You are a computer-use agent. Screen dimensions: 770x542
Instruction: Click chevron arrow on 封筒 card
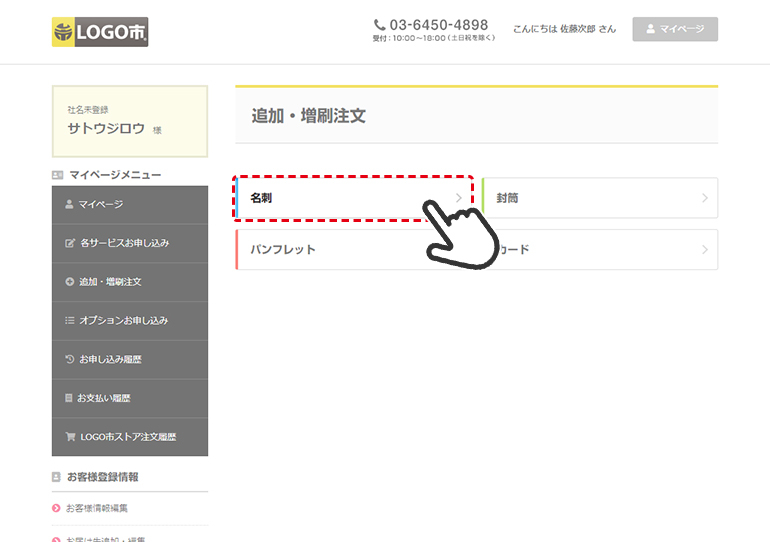tap(705, 198)
